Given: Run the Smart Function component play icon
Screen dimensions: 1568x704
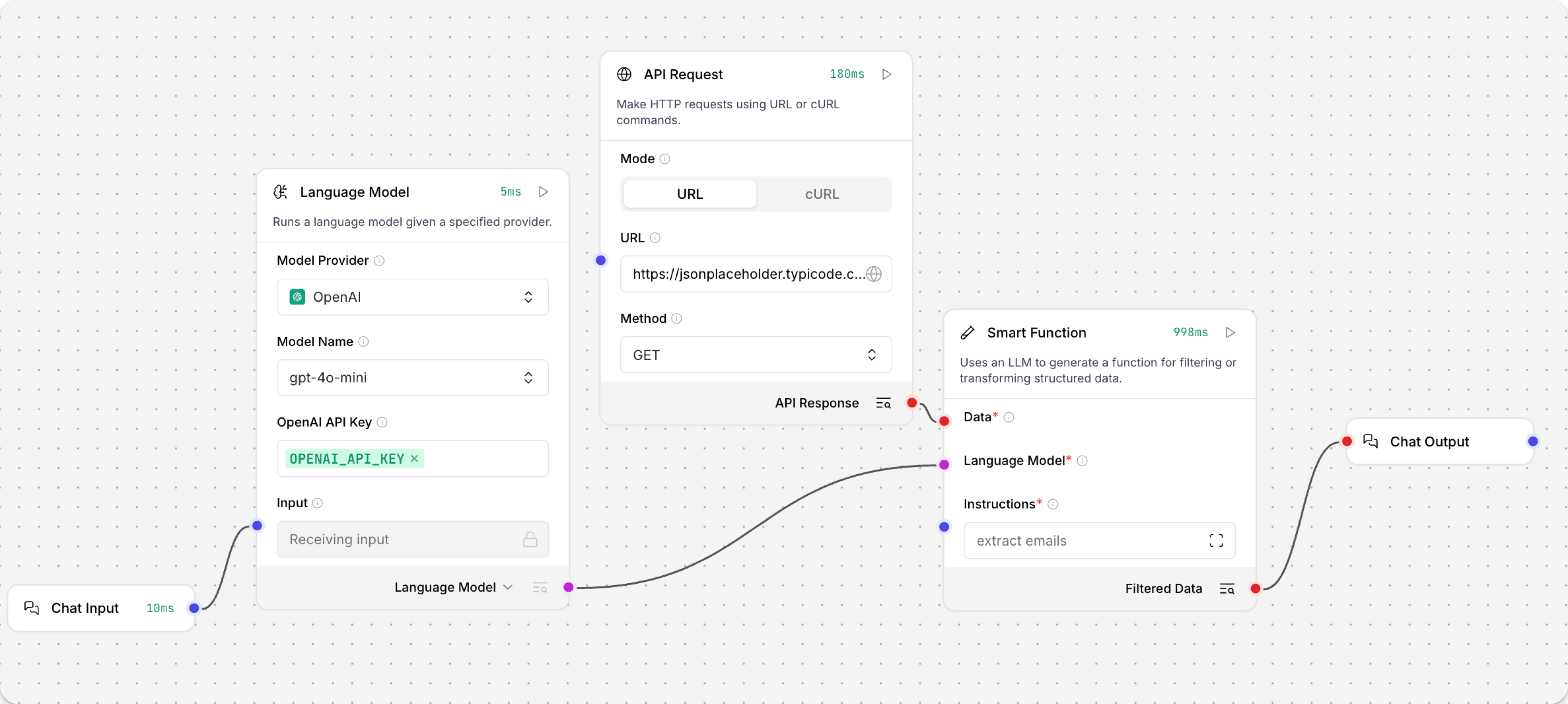Looking at the screenshot, I should point(1230,332).
